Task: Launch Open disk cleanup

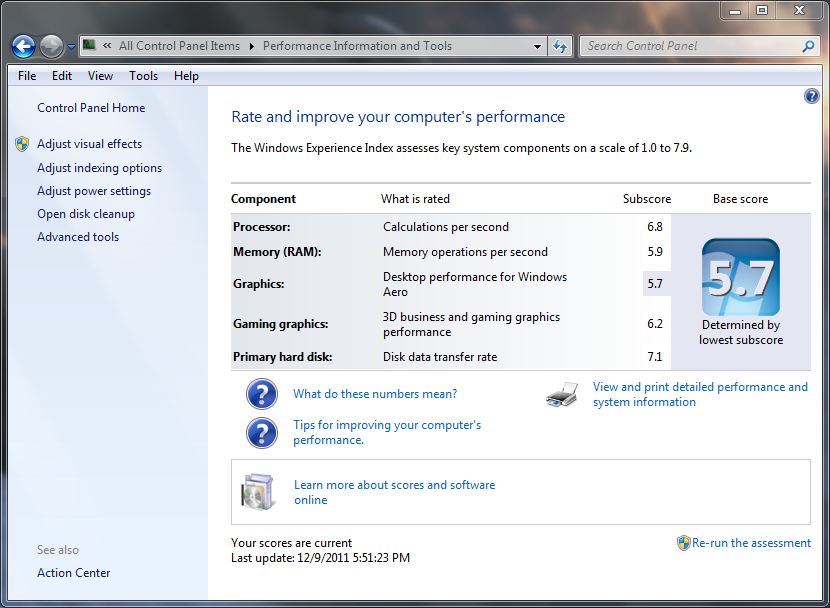Action: coord(86,214)
